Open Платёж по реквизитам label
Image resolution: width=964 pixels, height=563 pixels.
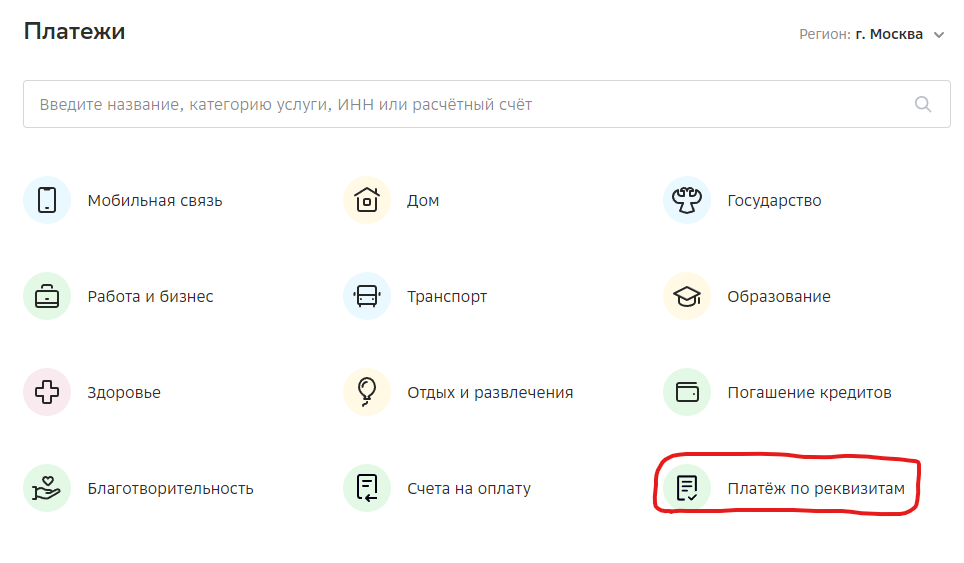(816, 489)
